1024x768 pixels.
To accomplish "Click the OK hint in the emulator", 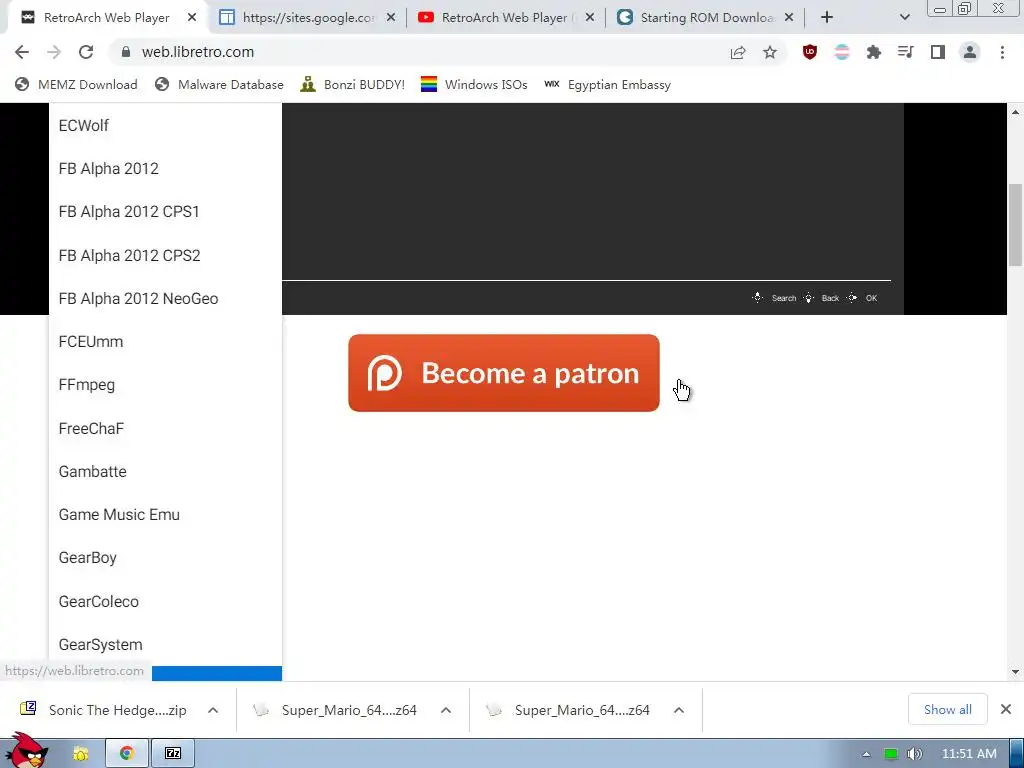I will [x=862, y=298].
